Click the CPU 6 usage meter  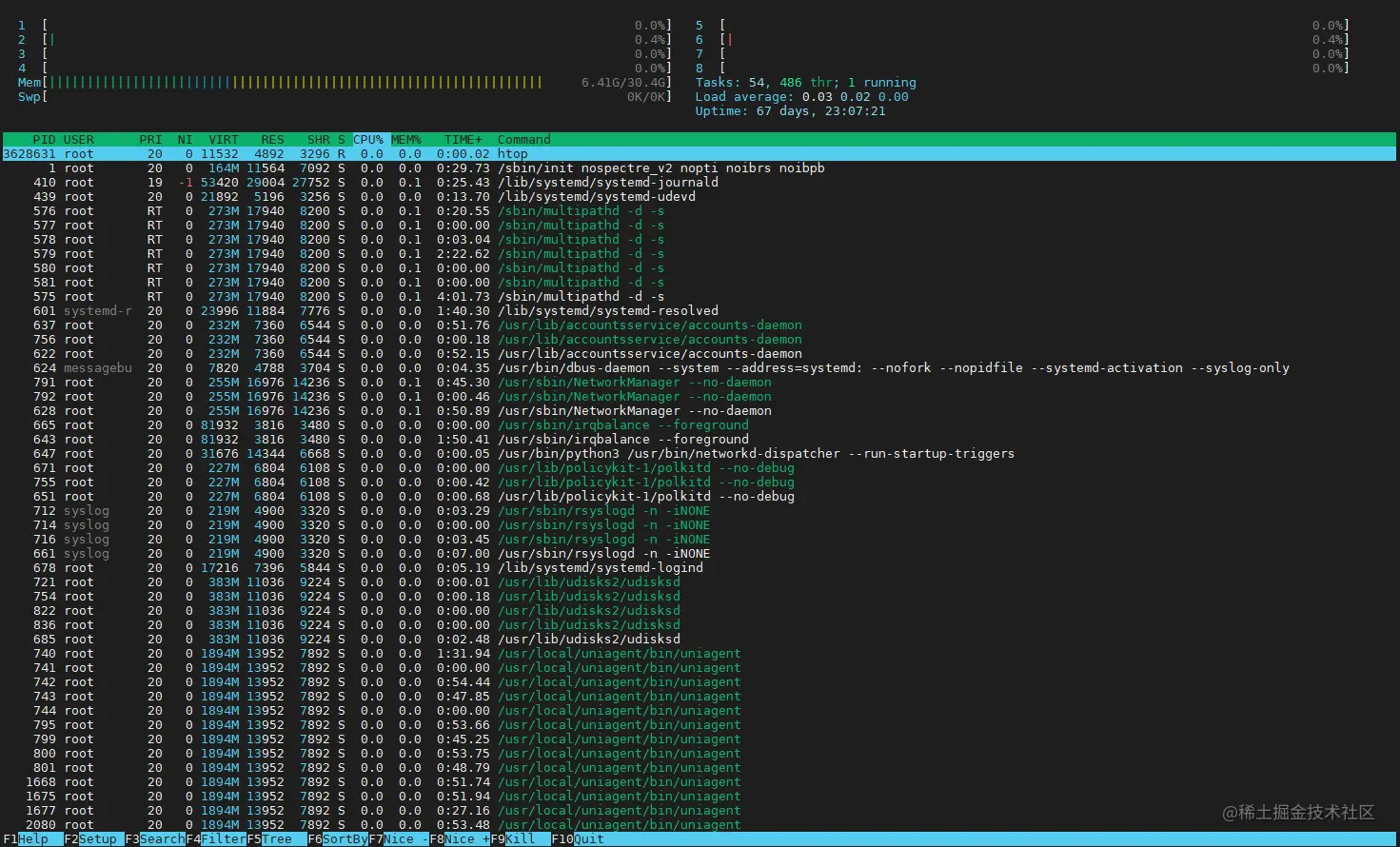1022,40
